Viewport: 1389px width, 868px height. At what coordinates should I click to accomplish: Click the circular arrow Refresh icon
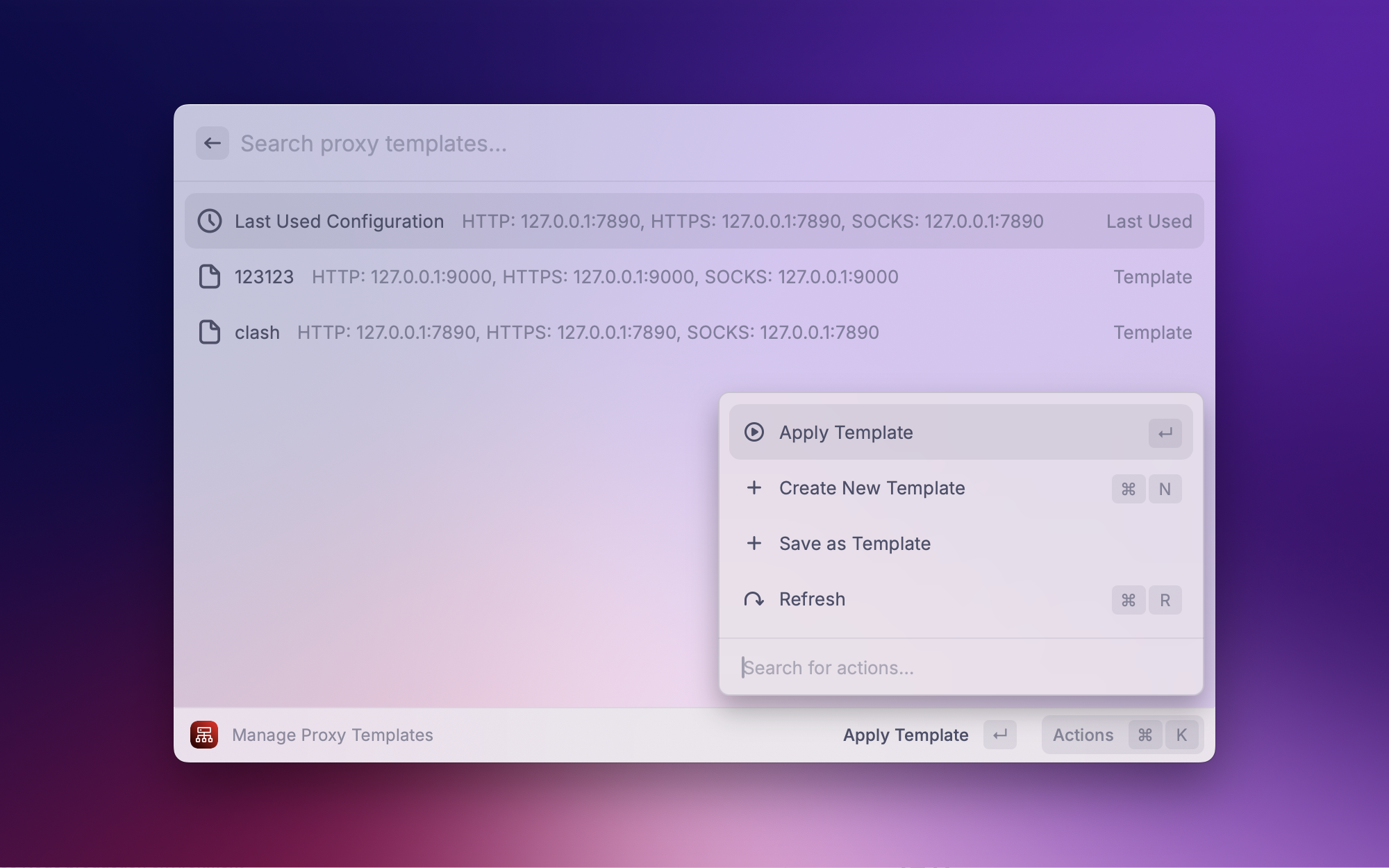(x=754, y=599)
